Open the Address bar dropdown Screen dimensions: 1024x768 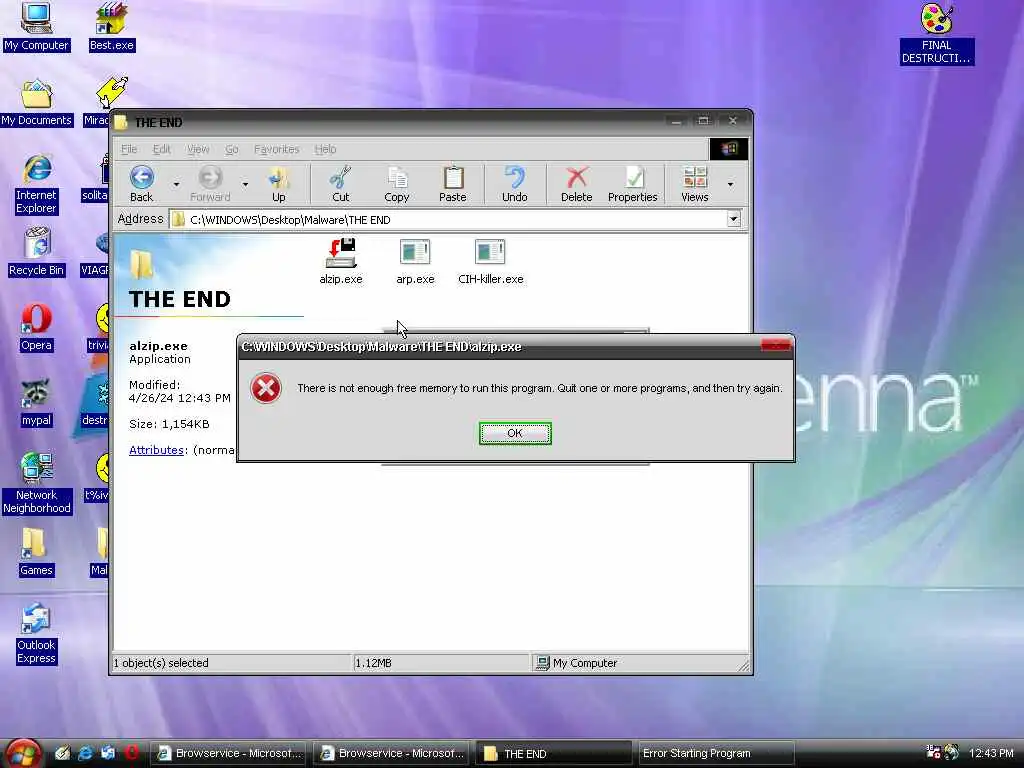click(734, 219)
